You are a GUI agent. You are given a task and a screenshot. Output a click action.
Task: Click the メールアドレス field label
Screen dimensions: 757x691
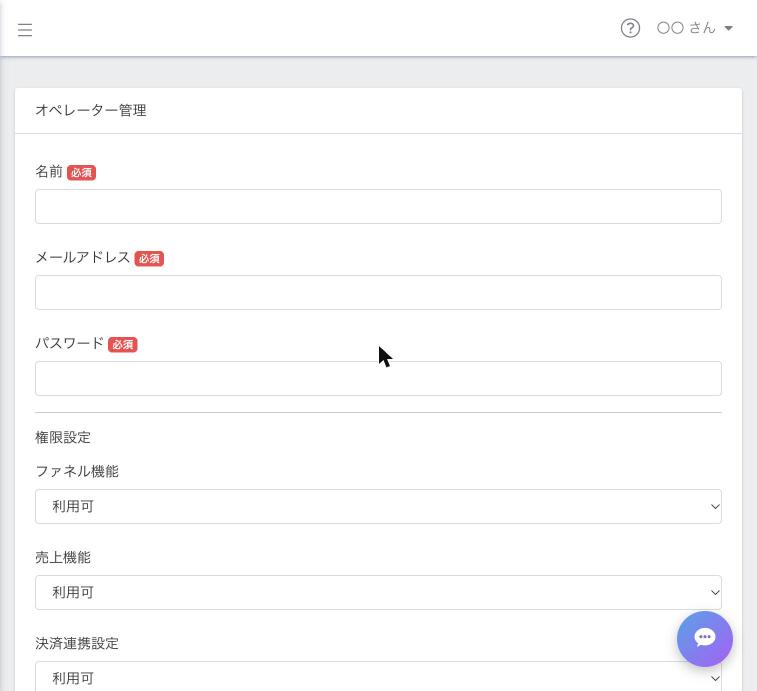pyautogui.click(x=83, y=257)
